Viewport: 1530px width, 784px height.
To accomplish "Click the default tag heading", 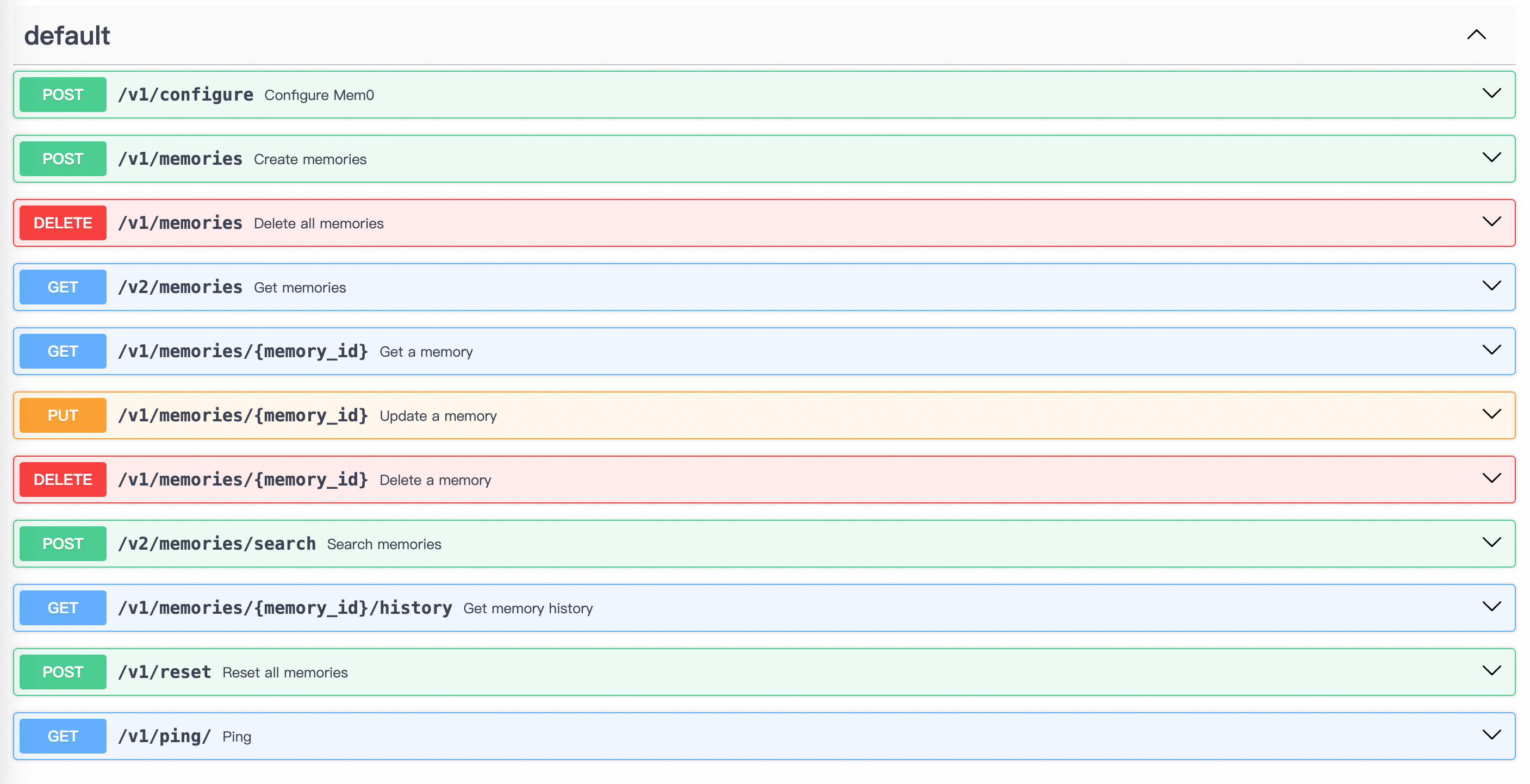I will click(67, 36).
